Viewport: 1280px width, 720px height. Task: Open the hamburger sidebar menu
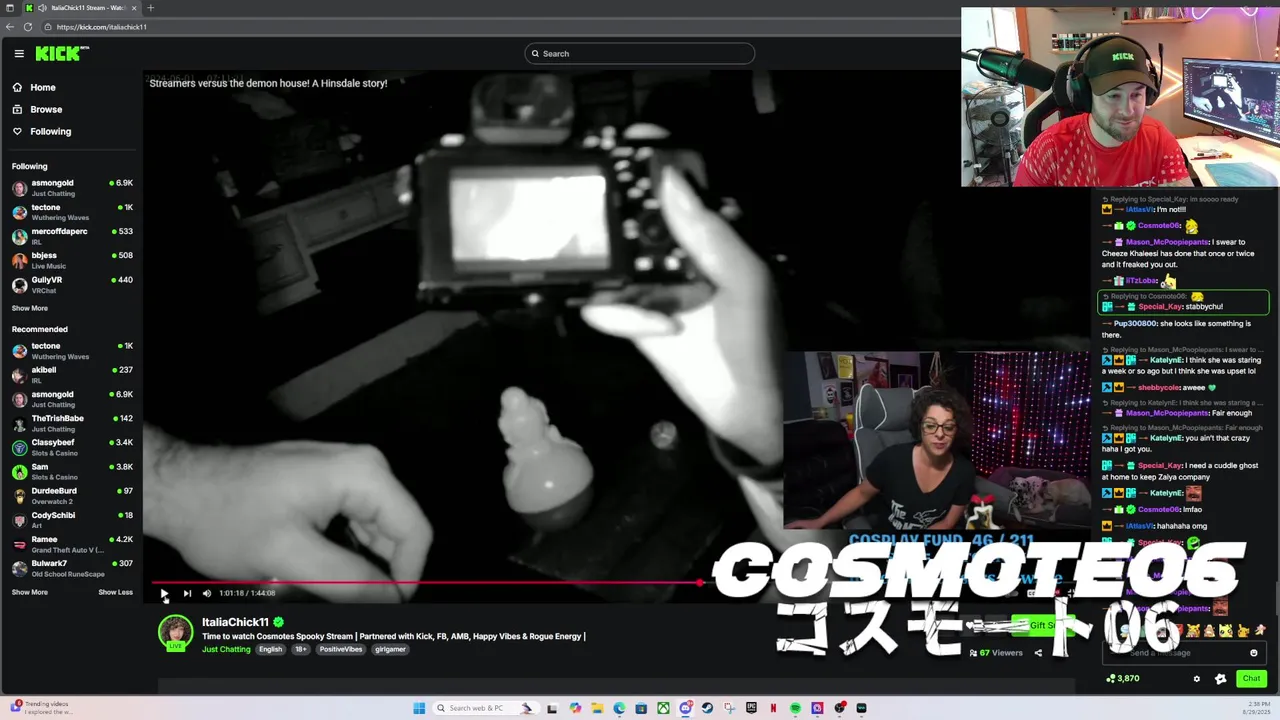18,54
